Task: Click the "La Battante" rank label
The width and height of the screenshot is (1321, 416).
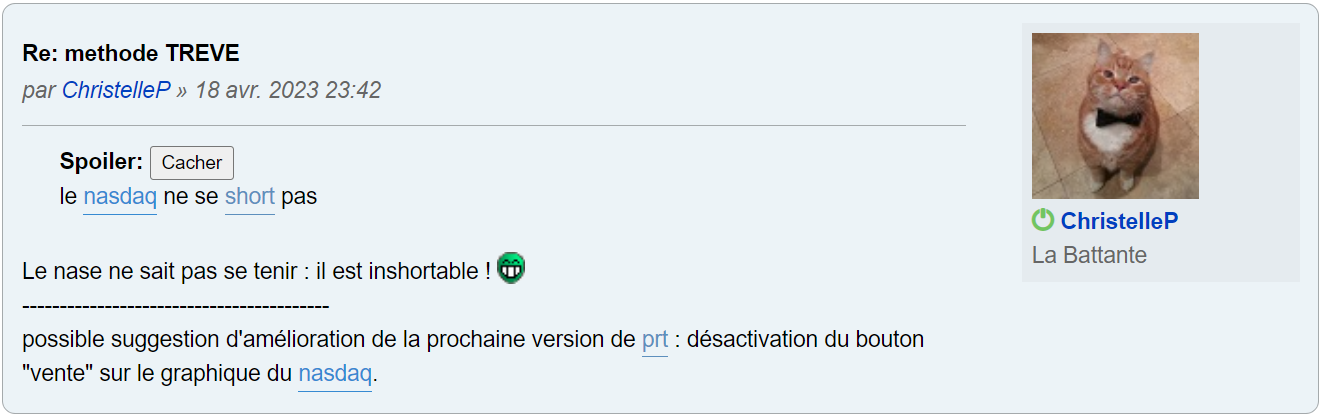Action: point(1089,255)
